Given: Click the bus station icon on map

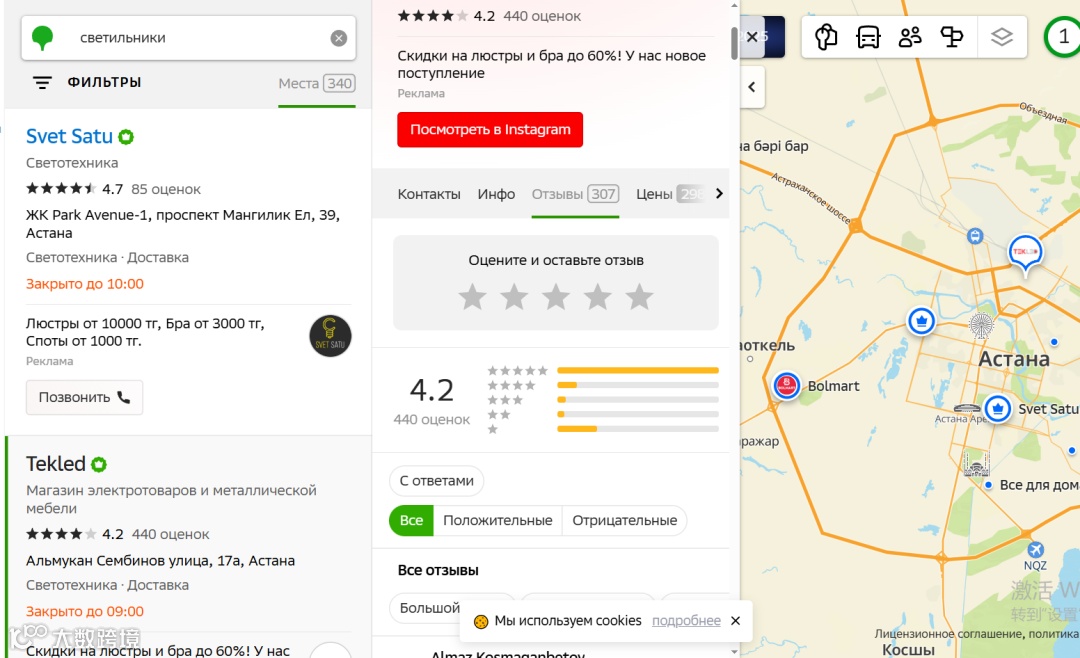Looking at the screenshot, I should click(x=975, y=236).
